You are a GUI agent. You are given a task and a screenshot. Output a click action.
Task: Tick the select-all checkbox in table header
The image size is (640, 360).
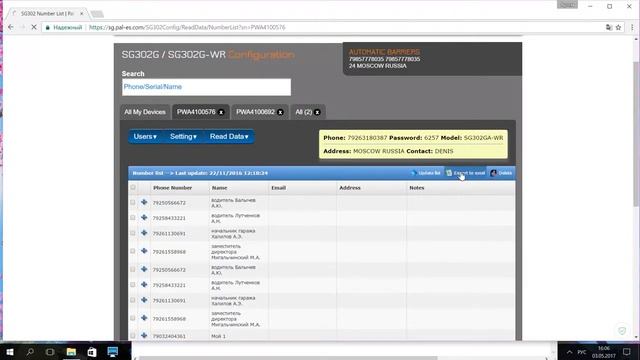[133, 188]
